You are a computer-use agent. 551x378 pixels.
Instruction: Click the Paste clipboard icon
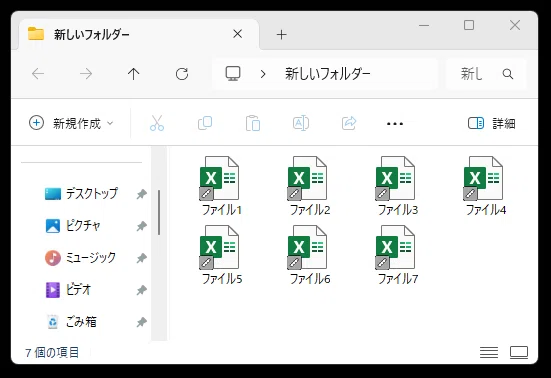pos(253,123)
